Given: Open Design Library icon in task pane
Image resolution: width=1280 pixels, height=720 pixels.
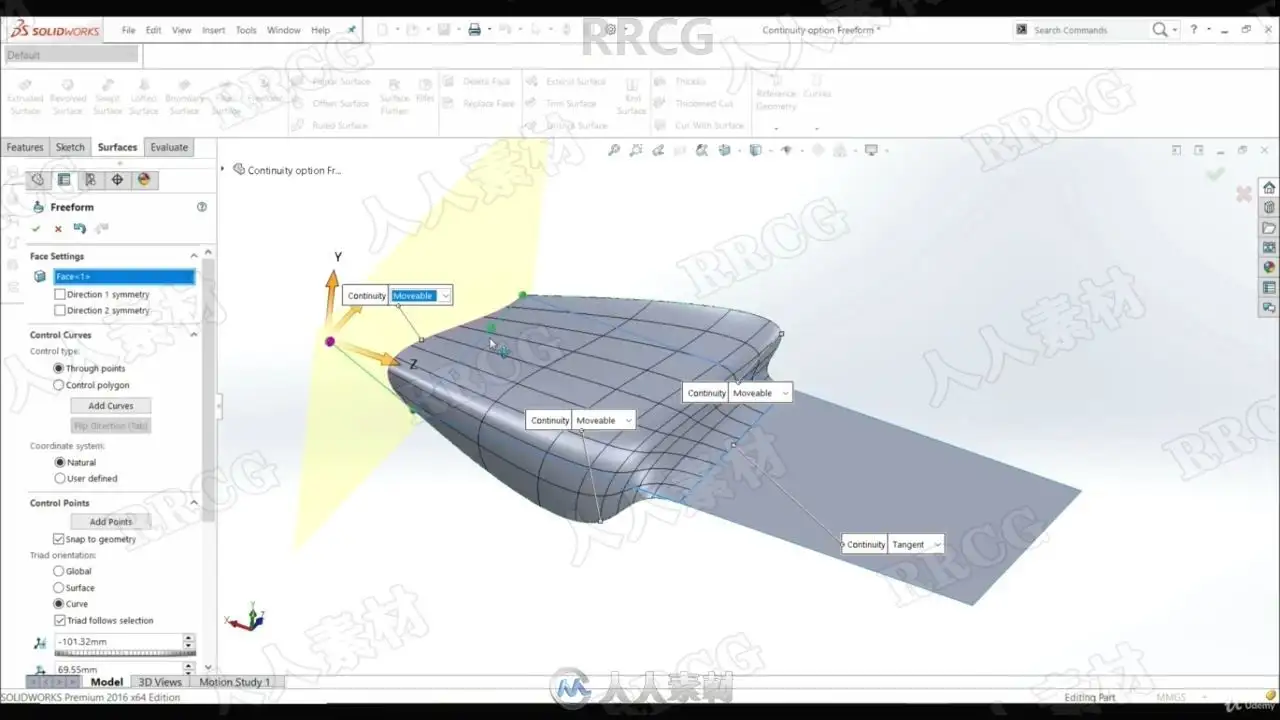Looking at the screenshot, I should pyautogui.click(x=1269, y=208).
